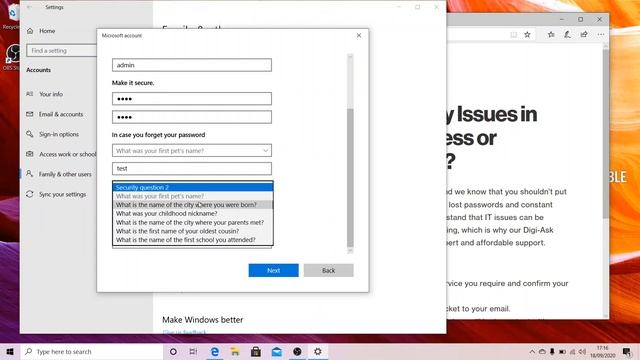Click Settings gear on taskbar
640x360 pixels.
pos(318,351)
